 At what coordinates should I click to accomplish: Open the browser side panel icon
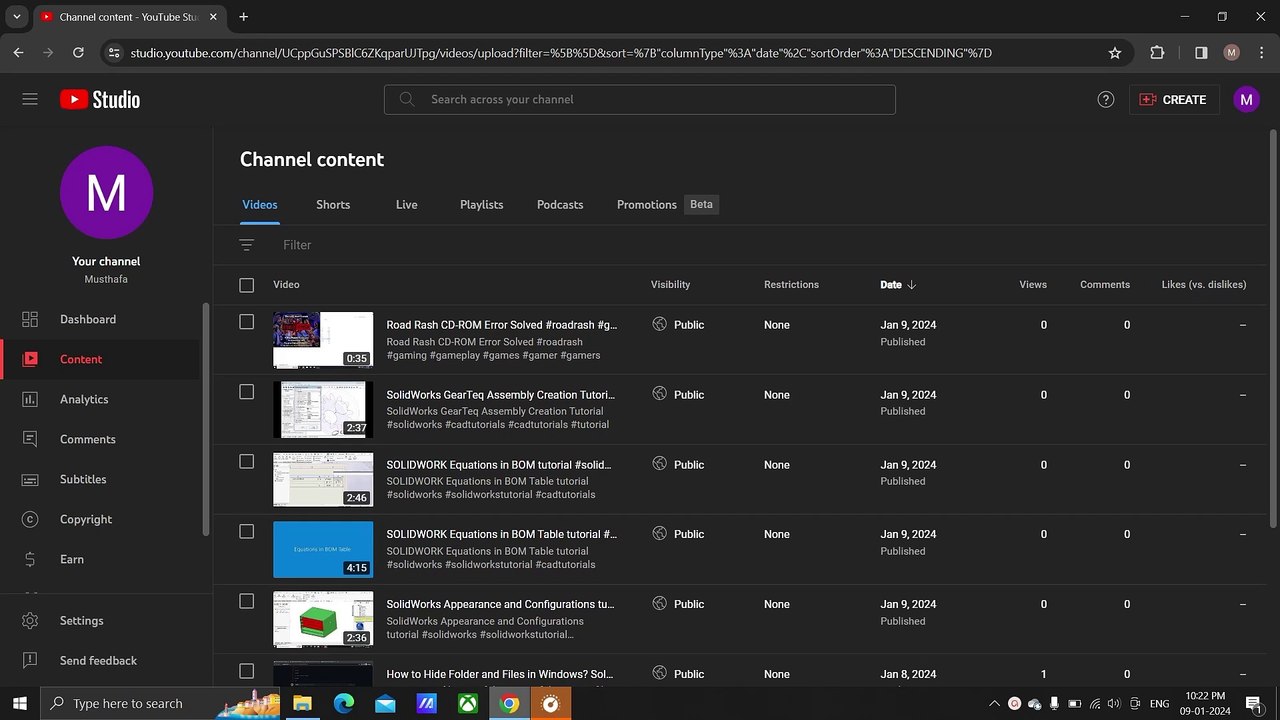[1201, 53]
